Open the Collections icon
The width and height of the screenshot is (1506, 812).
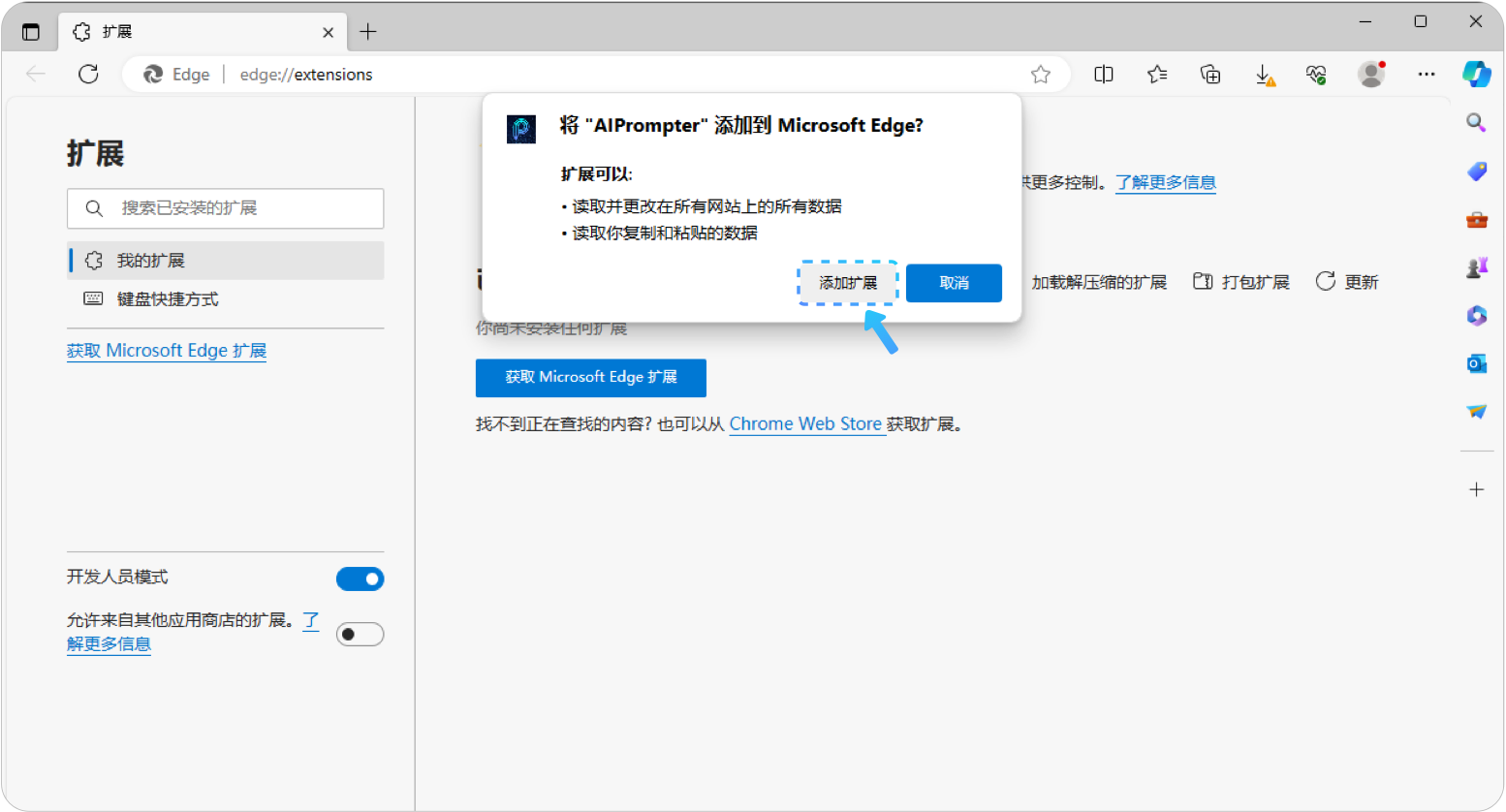point(1209,74)
